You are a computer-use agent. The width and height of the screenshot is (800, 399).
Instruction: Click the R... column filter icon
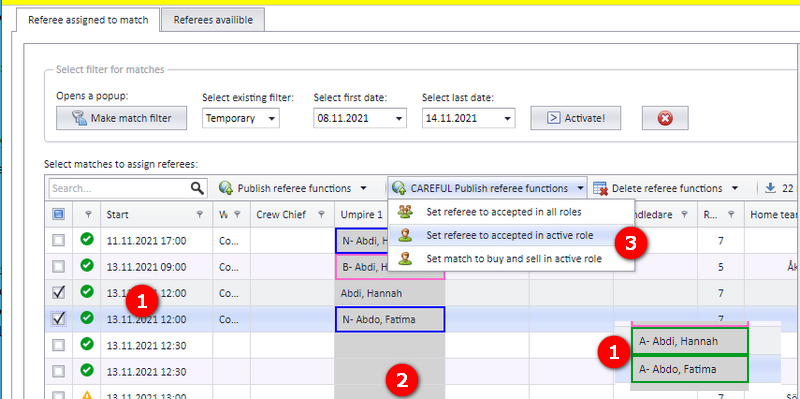click(x=731, y=215)
